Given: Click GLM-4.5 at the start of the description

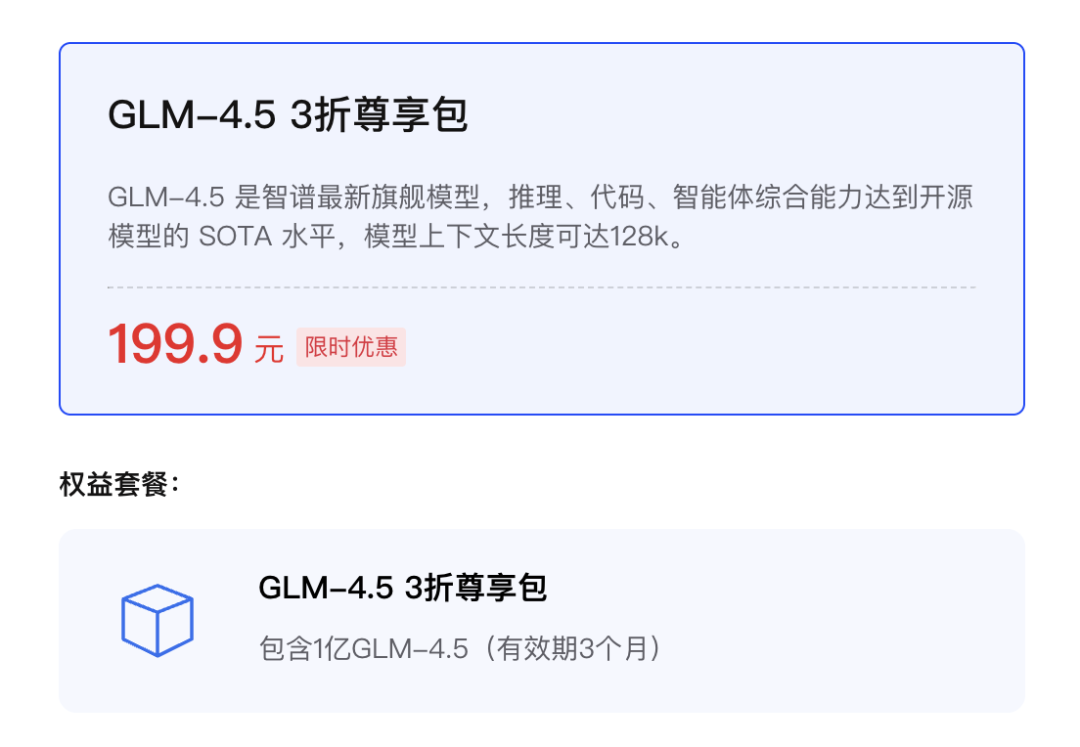Looking at the screenshot, I should 166,198.
